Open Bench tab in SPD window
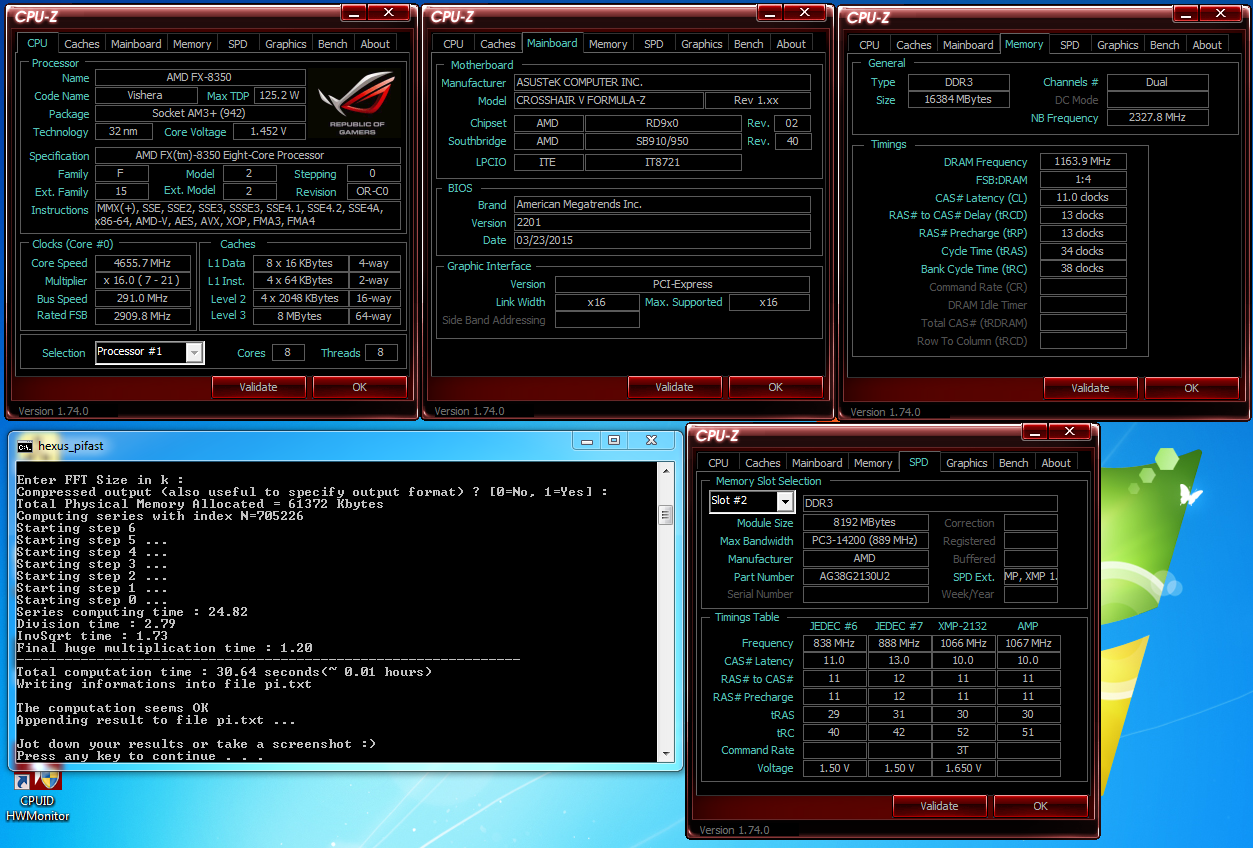 click(x=1014, y=463)
